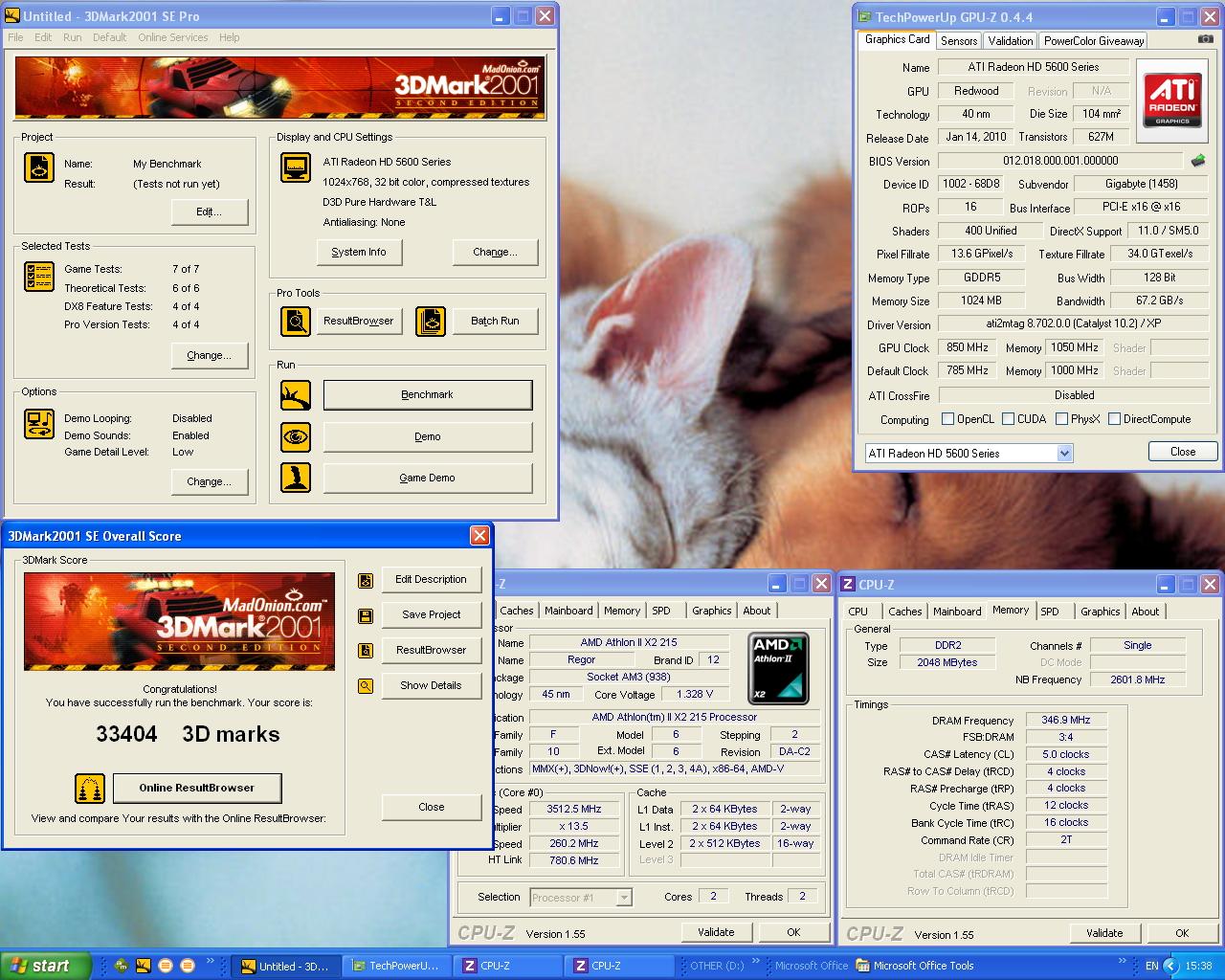The height and width of the screenshot is (980, 1225).
Task: Click the GPU Name field in GPU-Z
Action: pos(1033,67)
